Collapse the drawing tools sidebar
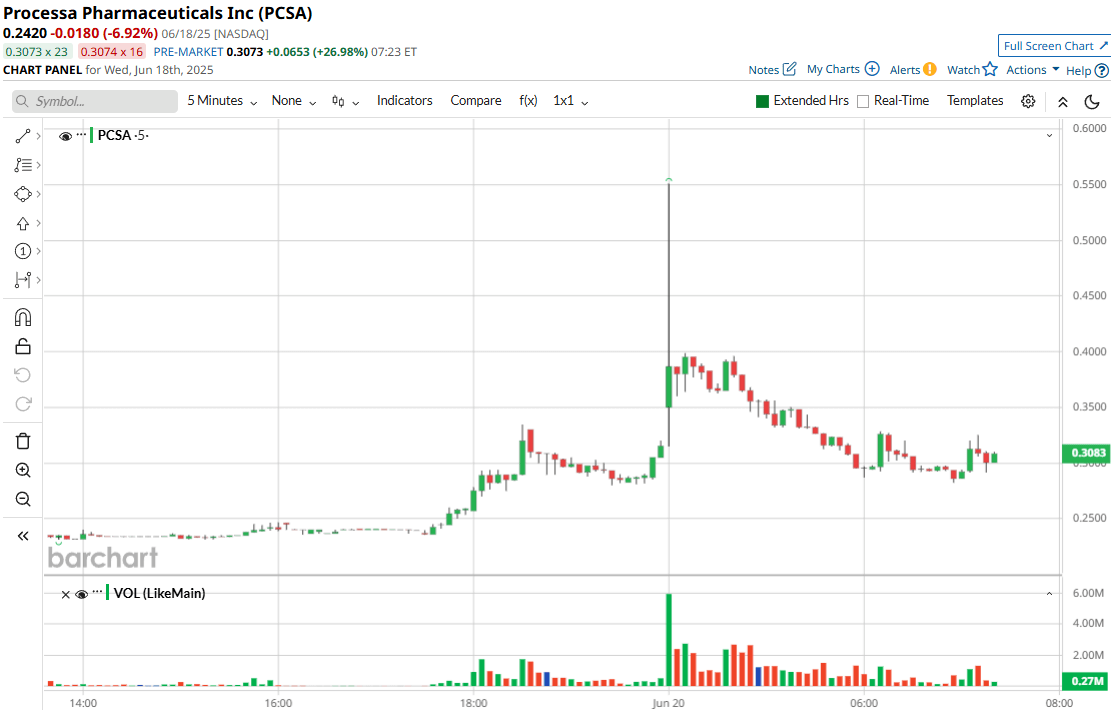1111x710 pixels. click(23, 536)
